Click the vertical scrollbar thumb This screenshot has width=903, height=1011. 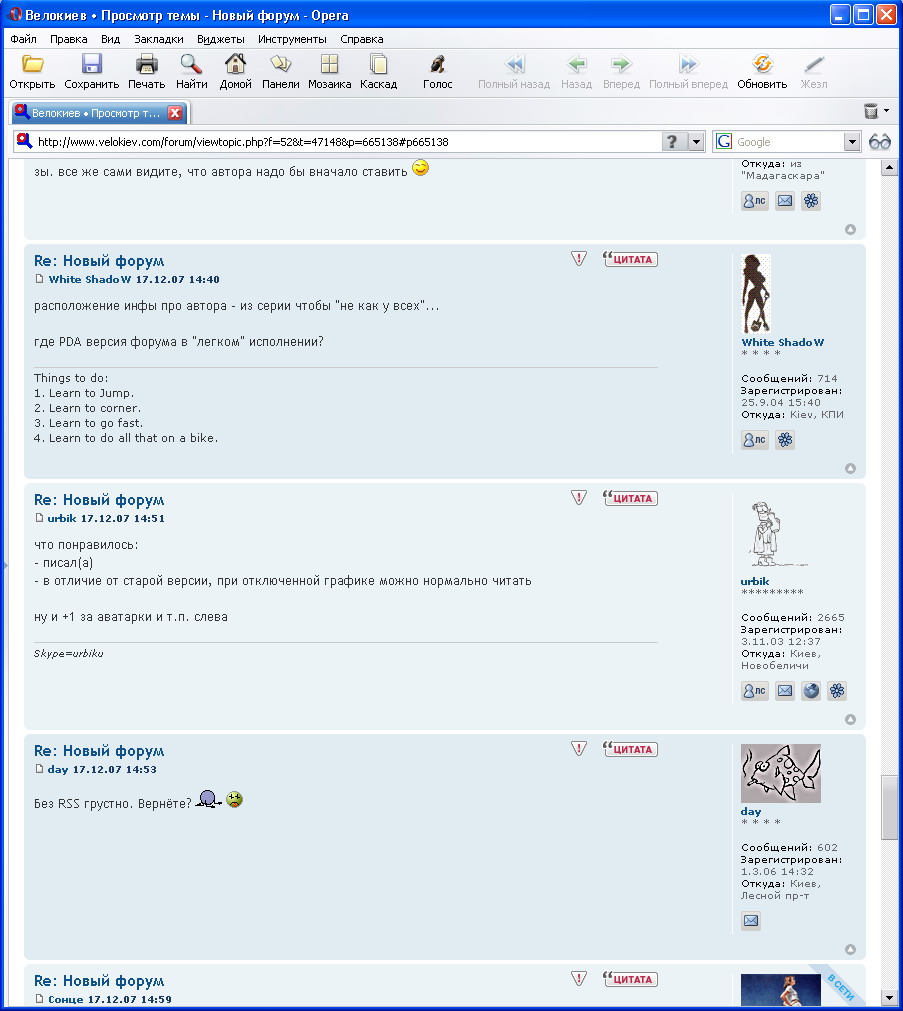(x=889, y=807)
